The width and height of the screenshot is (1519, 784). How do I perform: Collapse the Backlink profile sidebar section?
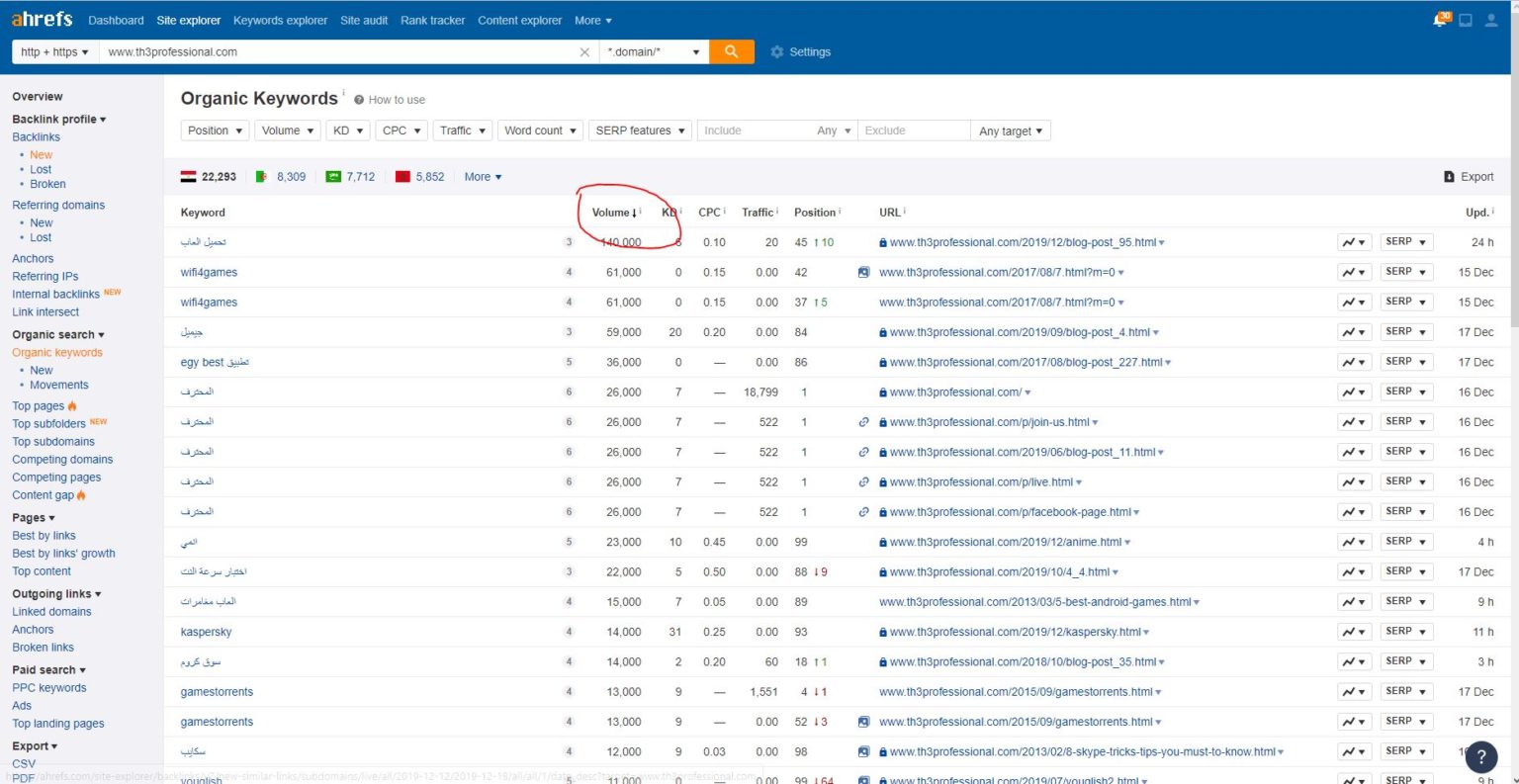58,120
